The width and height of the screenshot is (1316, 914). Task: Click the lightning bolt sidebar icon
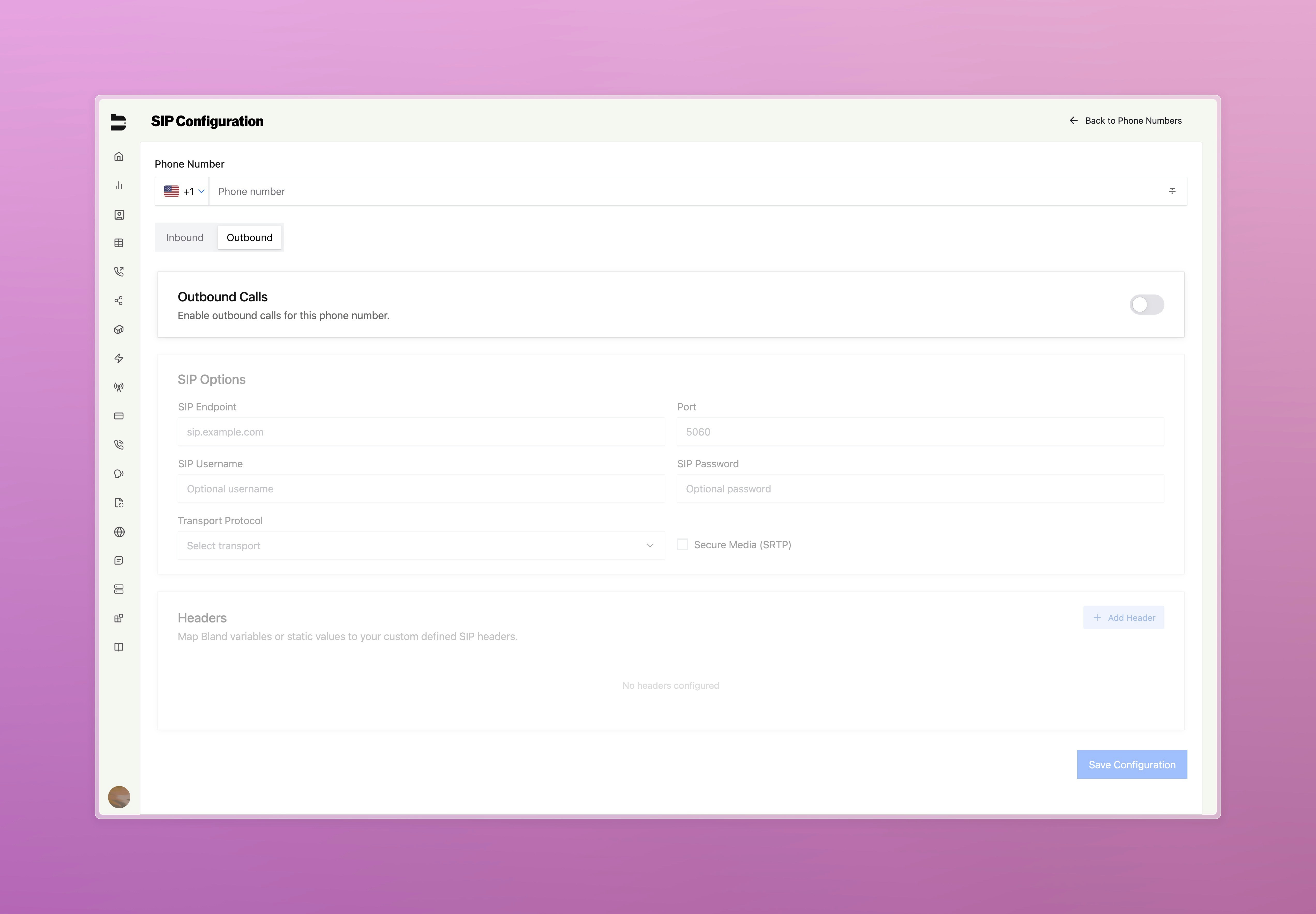[118, 358]
